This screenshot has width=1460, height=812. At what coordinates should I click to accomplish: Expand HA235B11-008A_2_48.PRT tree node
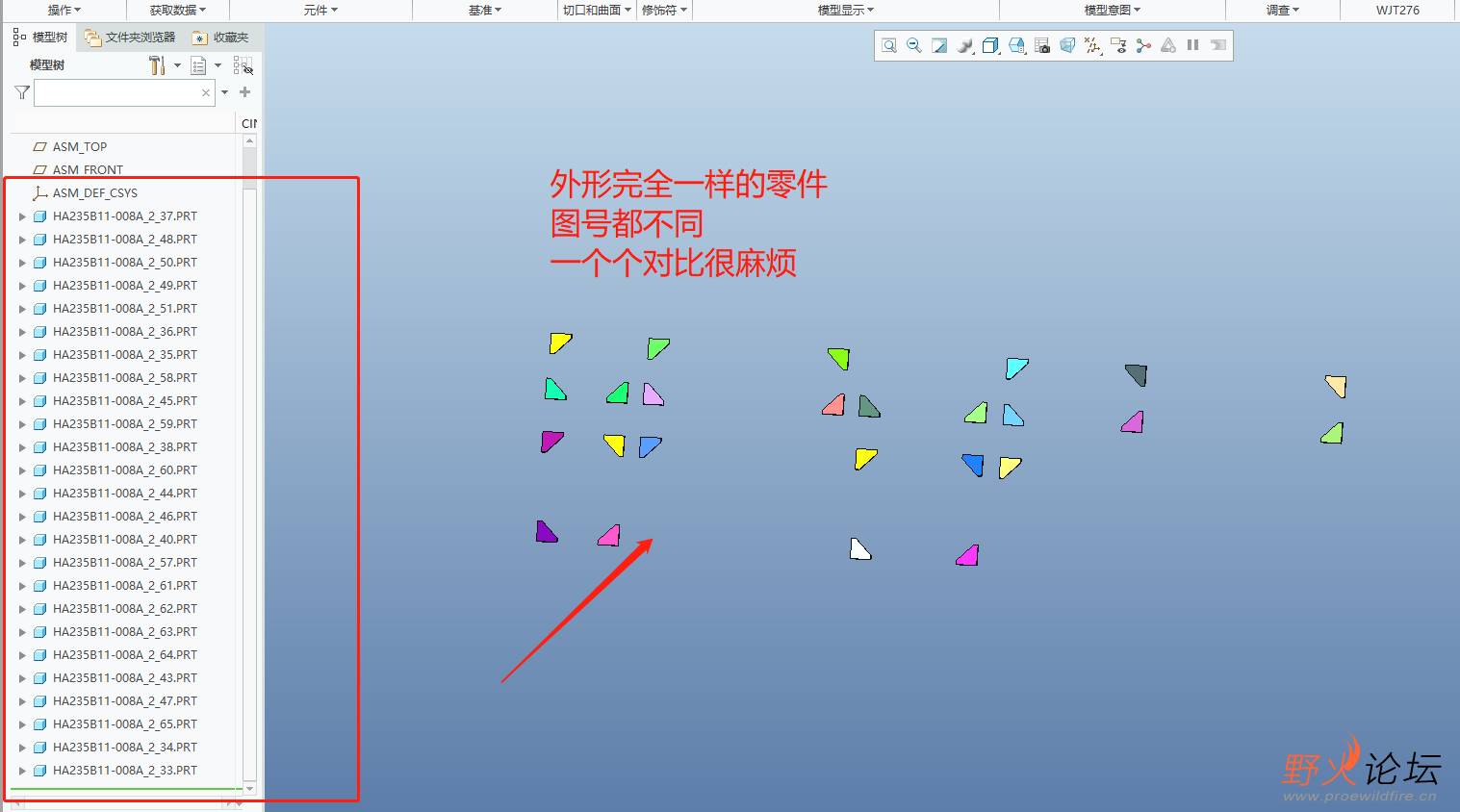point(22,240)
